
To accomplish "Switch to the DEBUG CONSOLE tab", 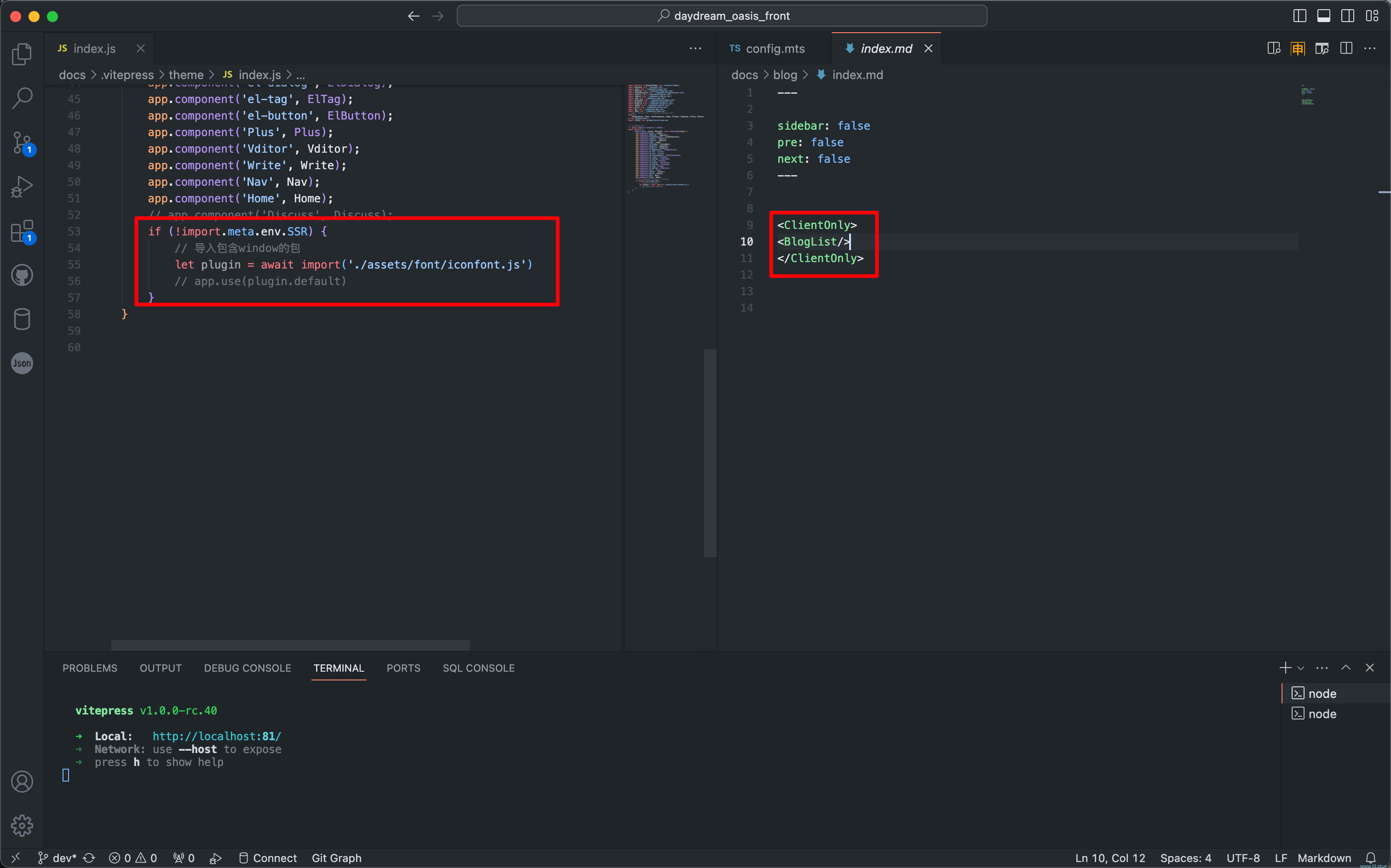I will [x=247, y=668].
